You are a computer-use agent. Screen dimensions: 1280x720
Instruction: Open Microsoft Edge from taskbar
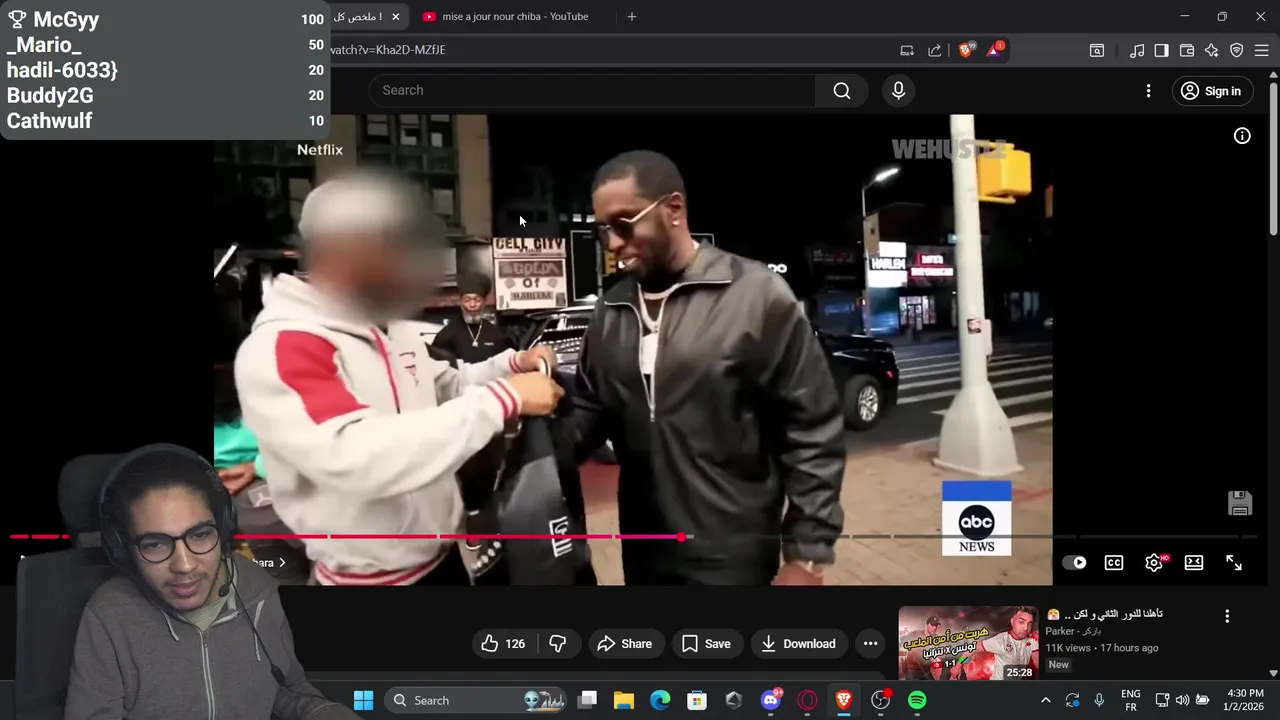(x=660, y=700)
